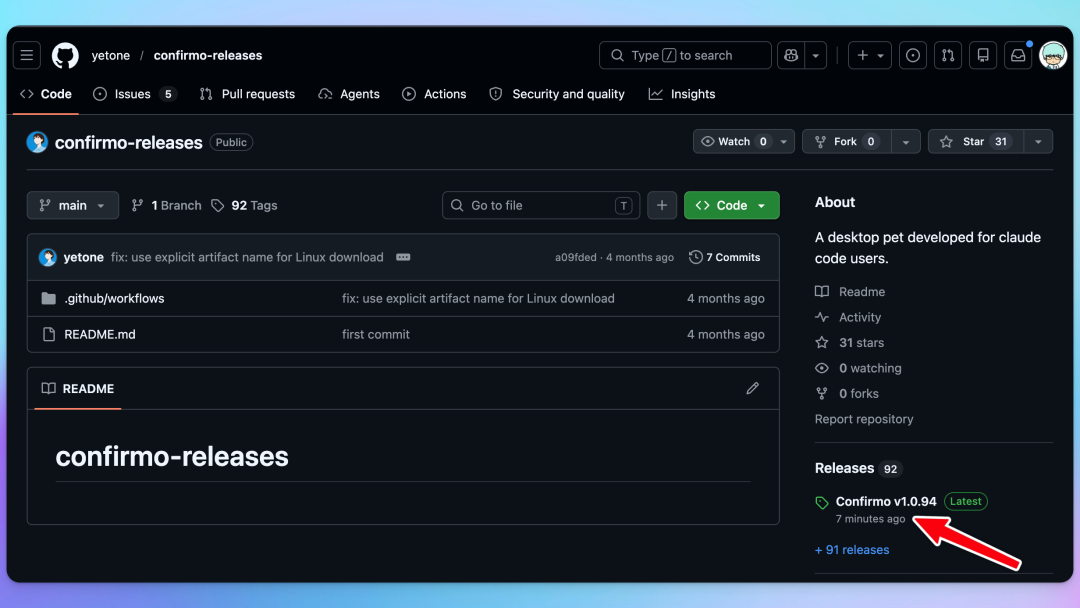This screenshot has height=608, width=1080.
Task: Open the Copilot chat icon
Action: 791,55
